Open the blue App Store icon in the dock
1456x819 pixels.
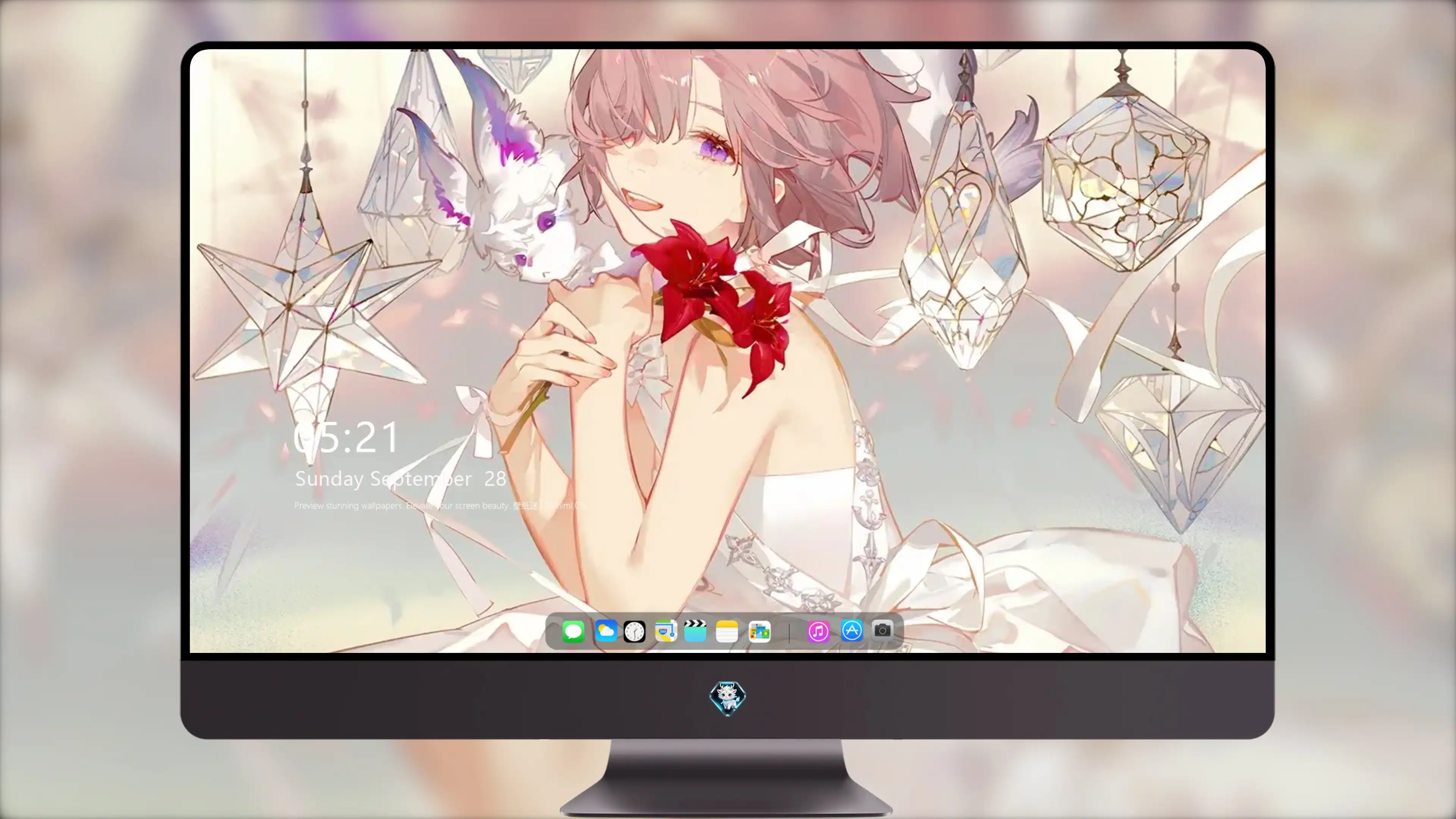852,630
